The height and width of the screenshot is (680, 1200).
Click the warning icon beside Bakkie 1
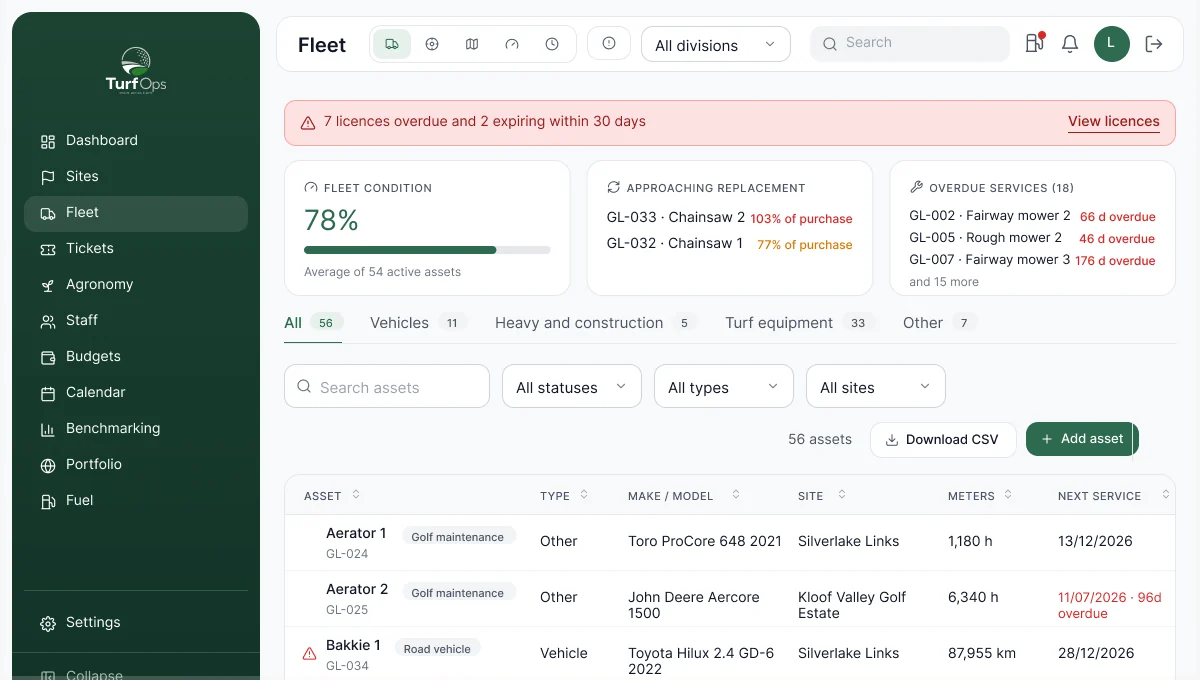(309, 654)
